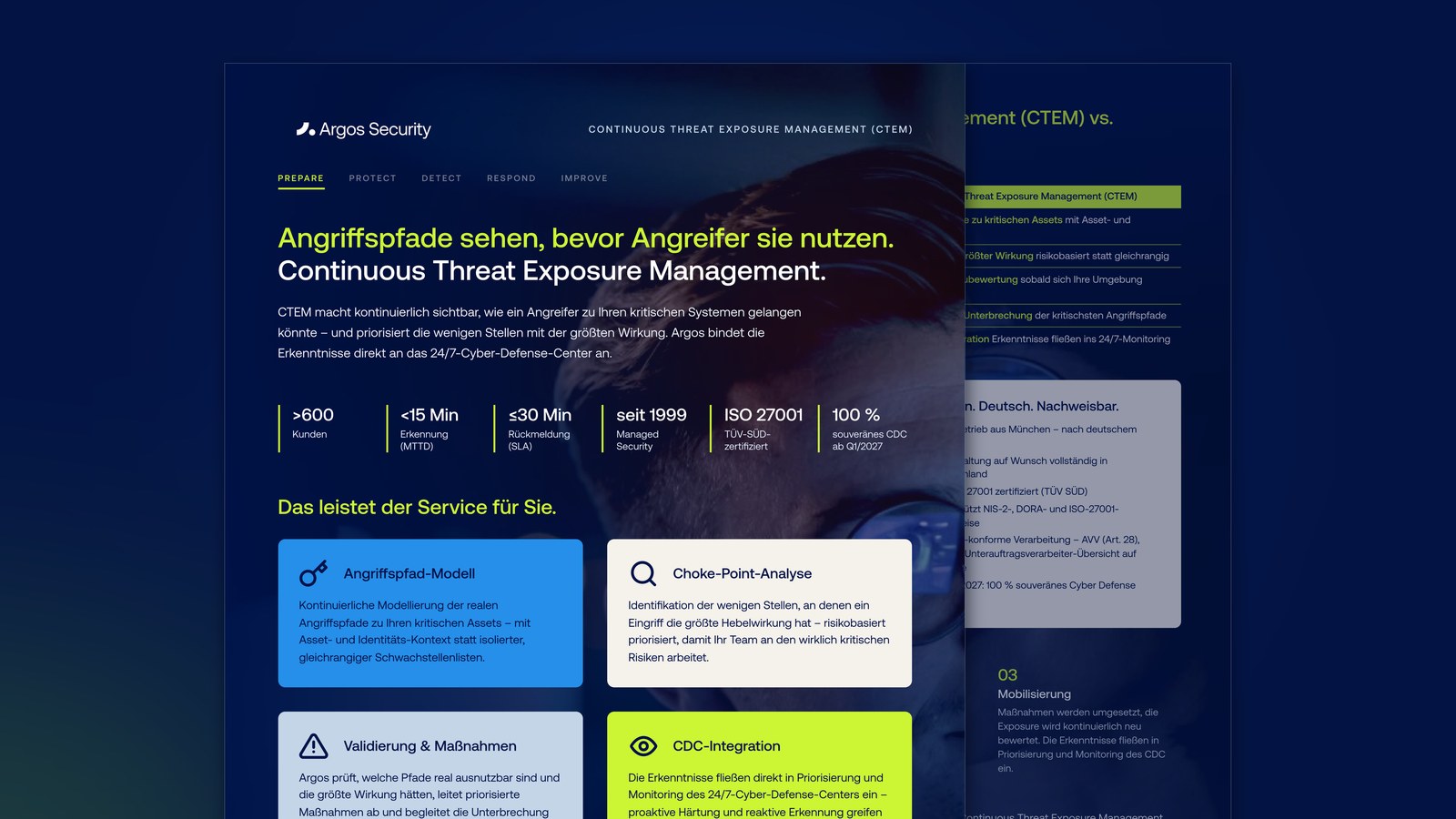This screenshot has width=1456, height=819.
Task: Click the 'ISO 27001' statistic
Action: (x=763, y=415)
